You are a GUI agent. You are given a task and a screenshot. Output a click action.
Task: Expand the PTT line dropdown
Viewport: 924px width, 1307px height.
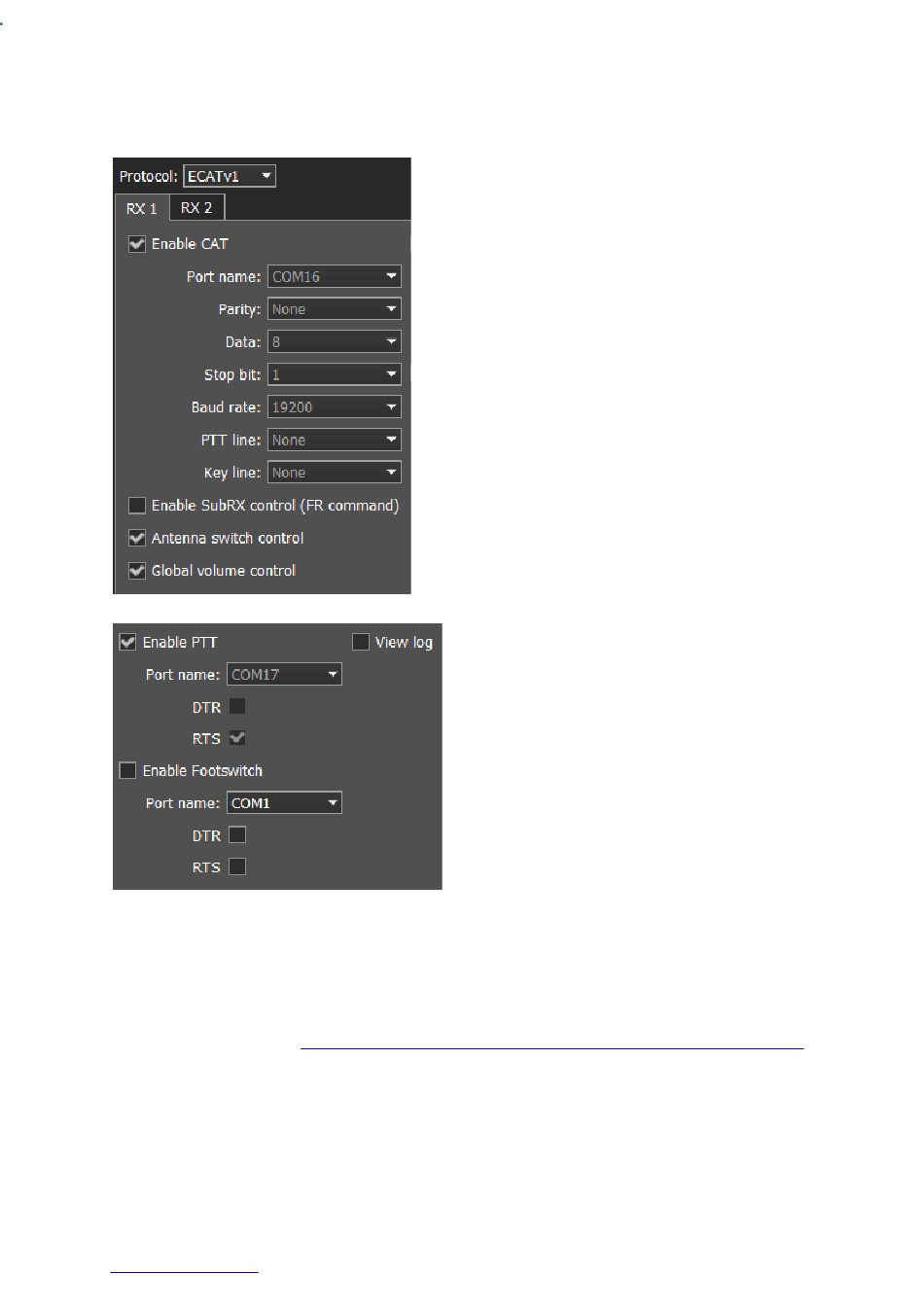[x=335, y=441]
